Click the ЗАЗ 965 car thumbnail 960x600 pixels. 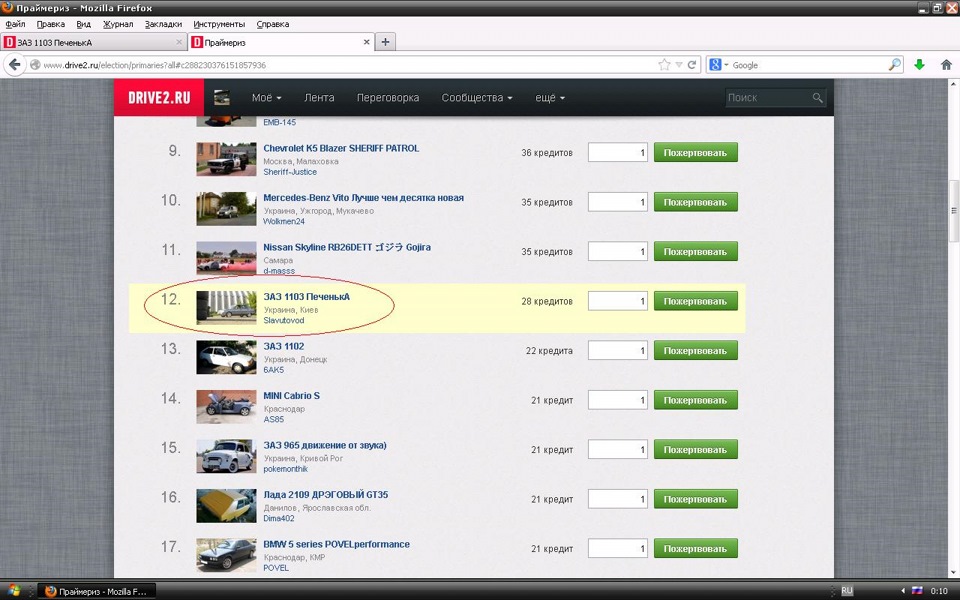pos(226,456)
